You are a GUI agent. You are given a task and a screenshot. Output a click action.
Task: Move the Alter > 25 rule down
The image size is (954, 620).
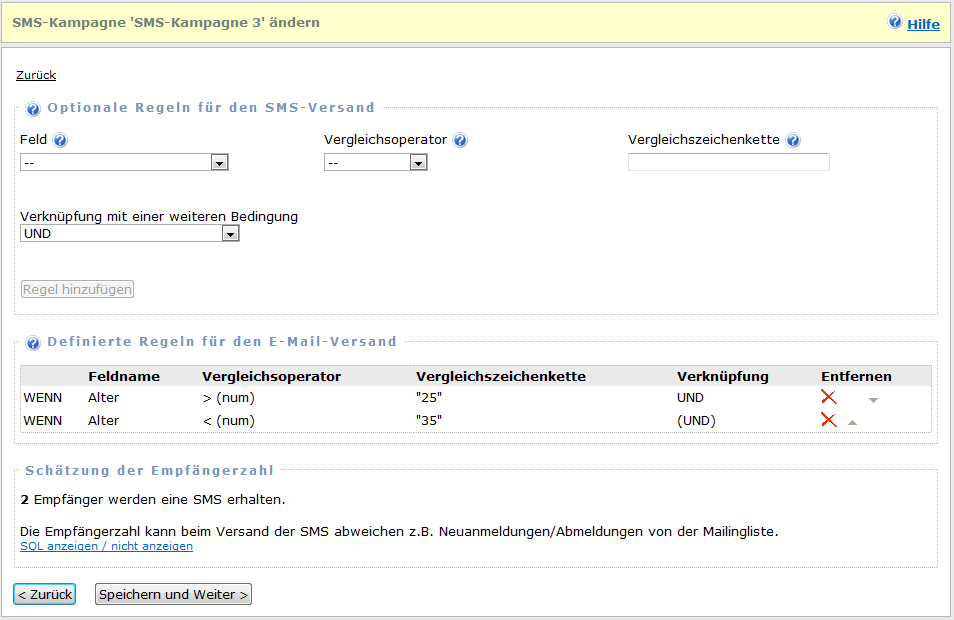873,400
